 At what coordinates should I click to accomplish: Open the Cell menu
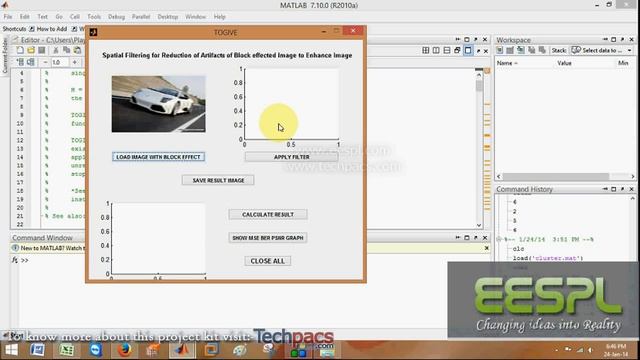75,17
